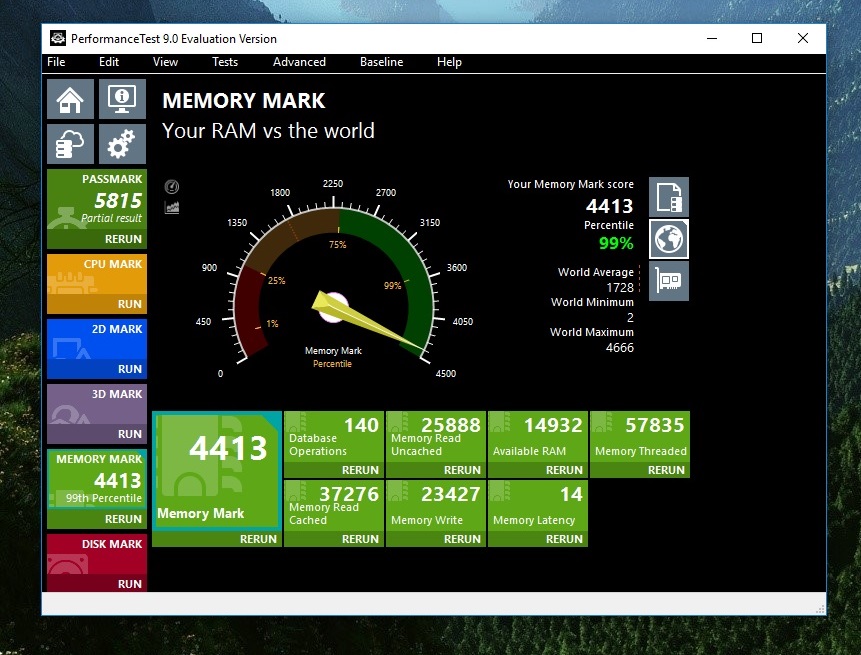Click the Your Memory Mark score label
Screen dimensions: 861x655
pos(571,184)
